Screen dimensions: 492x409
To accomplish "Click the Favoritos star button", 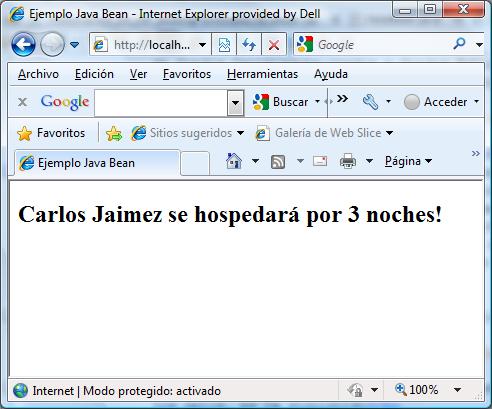I will [x=51, y=133].
